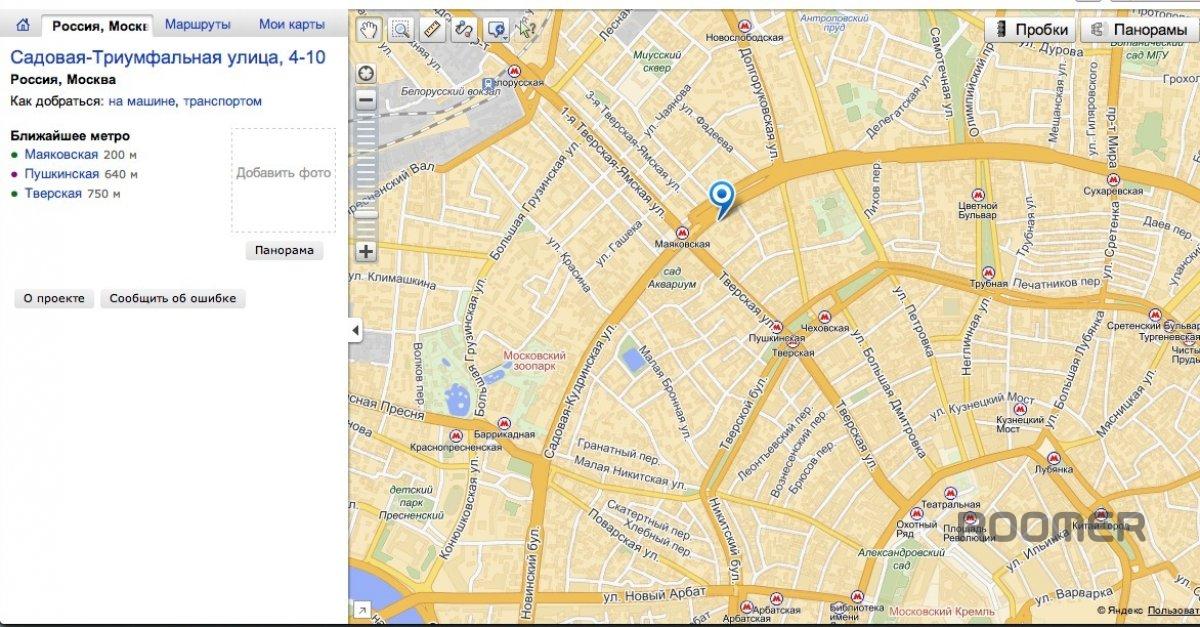Viewport: 1200px width, 627px height.
Task: Click the Кузнецкий Мост metro icon
Action: (1022, 411)
